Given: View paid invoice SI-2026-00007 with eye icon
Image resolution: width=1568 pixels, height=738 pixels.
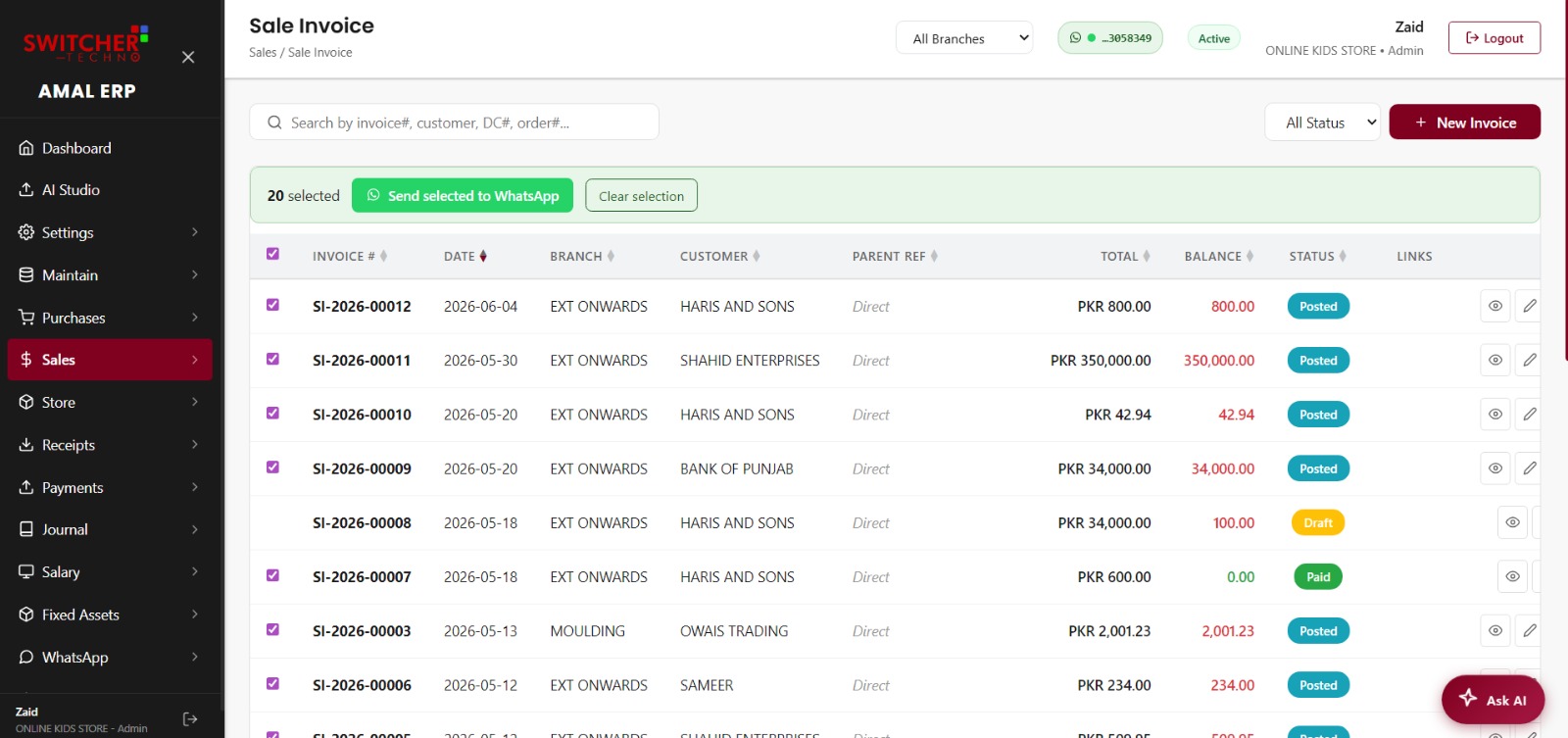Looking at the screenshot, I should [1513, 576].
